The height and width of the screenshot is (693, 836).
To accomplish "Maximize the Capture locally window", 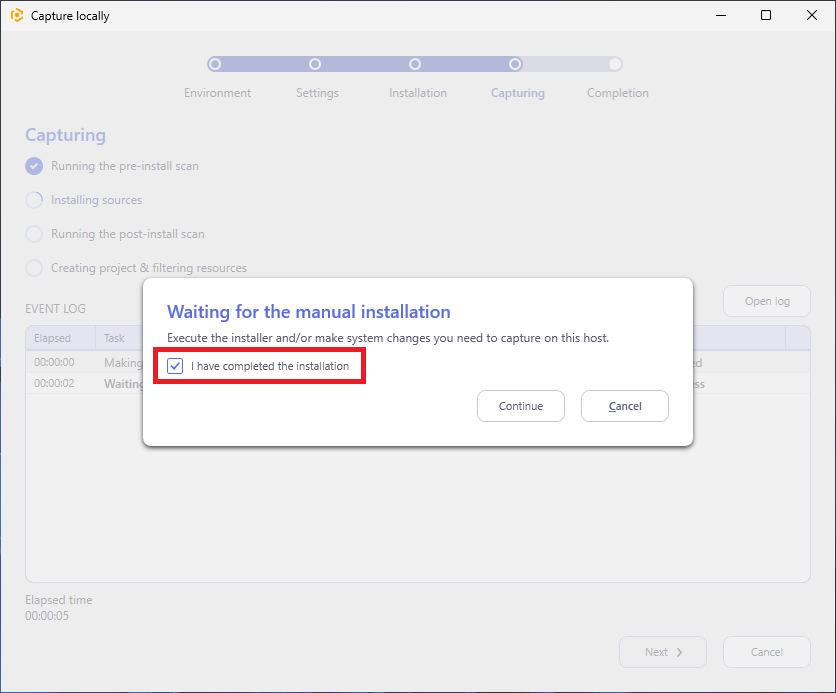I will pyautogui.click(x=766, y=15).
